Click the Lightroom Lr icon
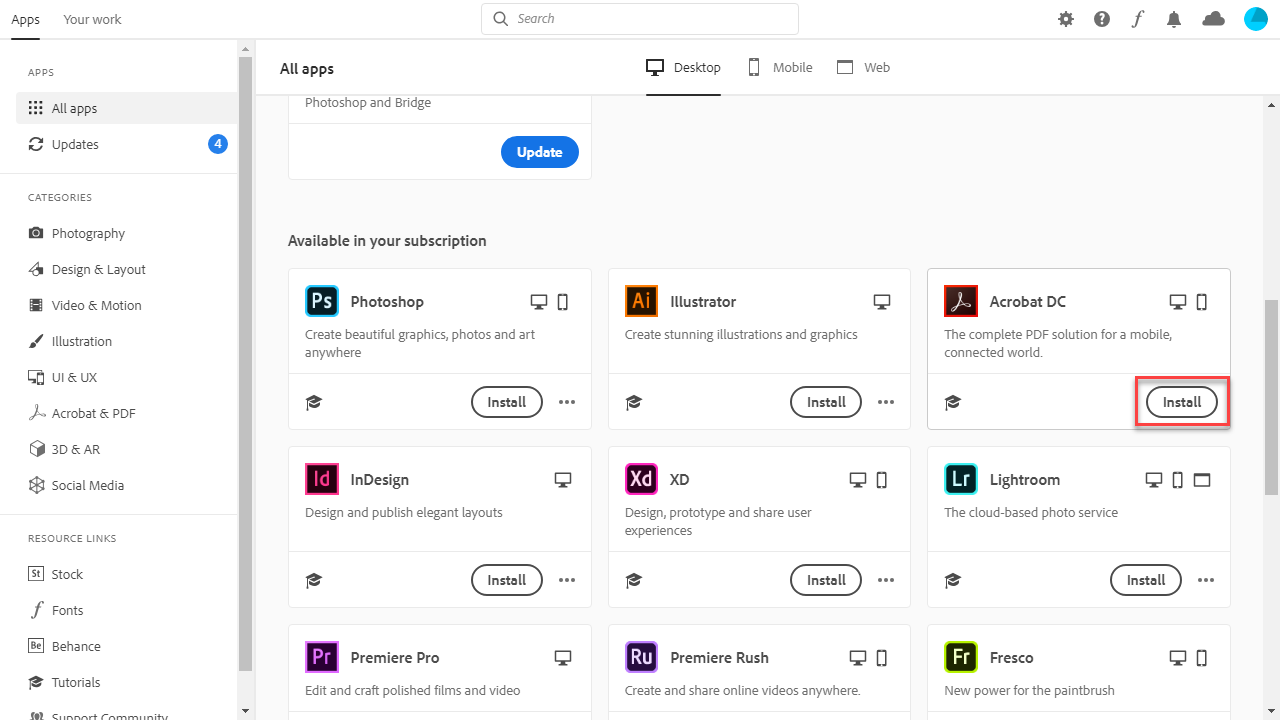1280x720 pixels. point(961,479)
